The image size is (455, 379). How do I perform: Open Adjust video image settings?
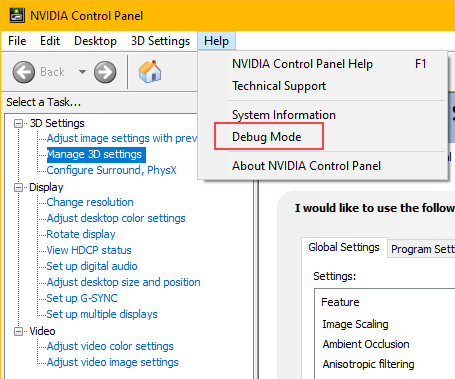(113, 362)
